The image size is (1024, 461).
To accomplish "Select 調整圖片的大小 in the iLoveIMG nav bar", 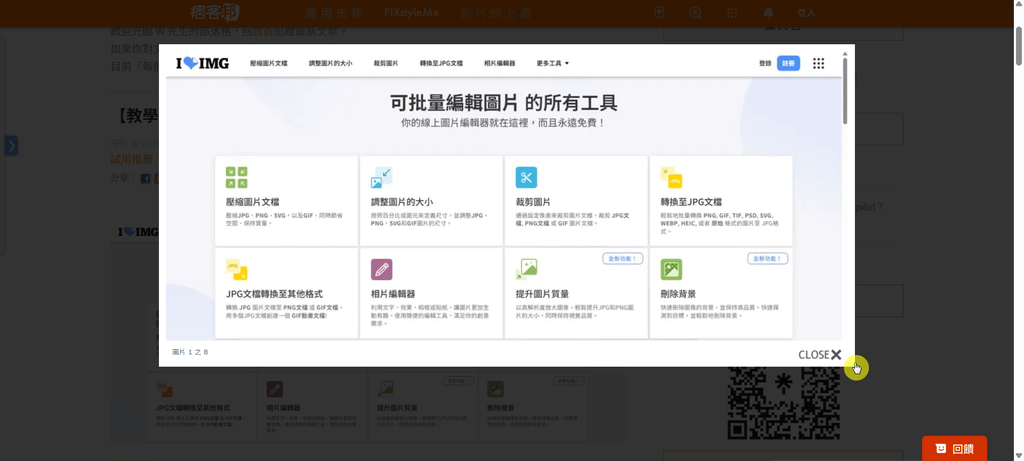I will (330, 63).
